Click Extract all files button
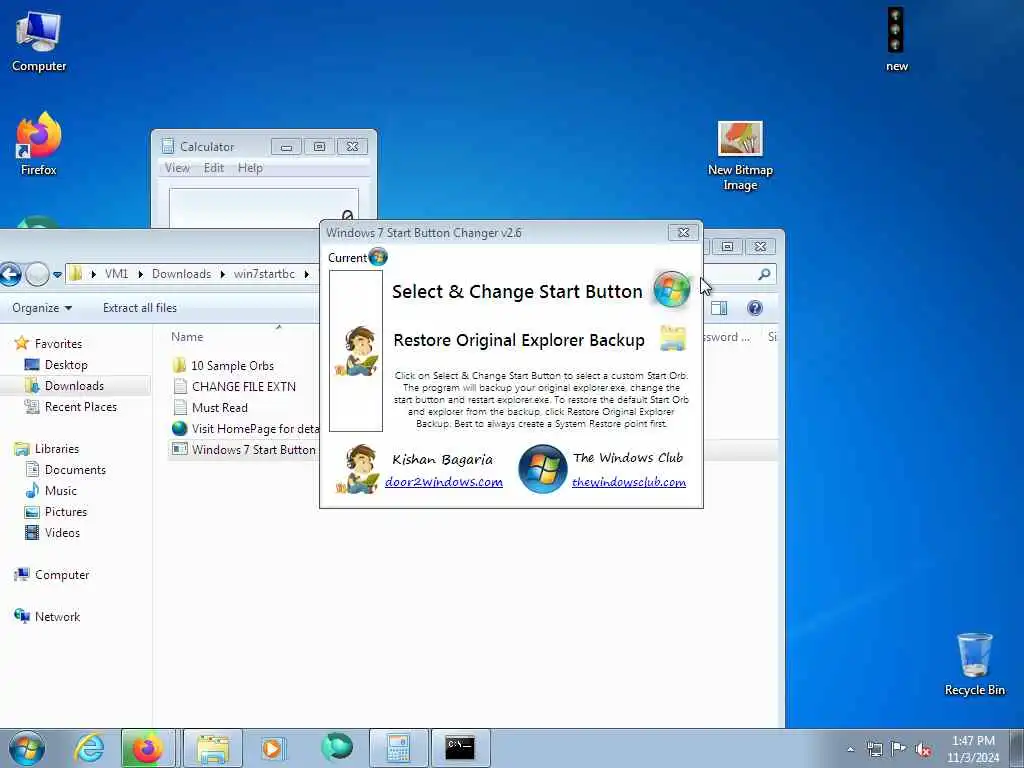The height and width of the screenshot is (768, 1024). coord(140,308)
